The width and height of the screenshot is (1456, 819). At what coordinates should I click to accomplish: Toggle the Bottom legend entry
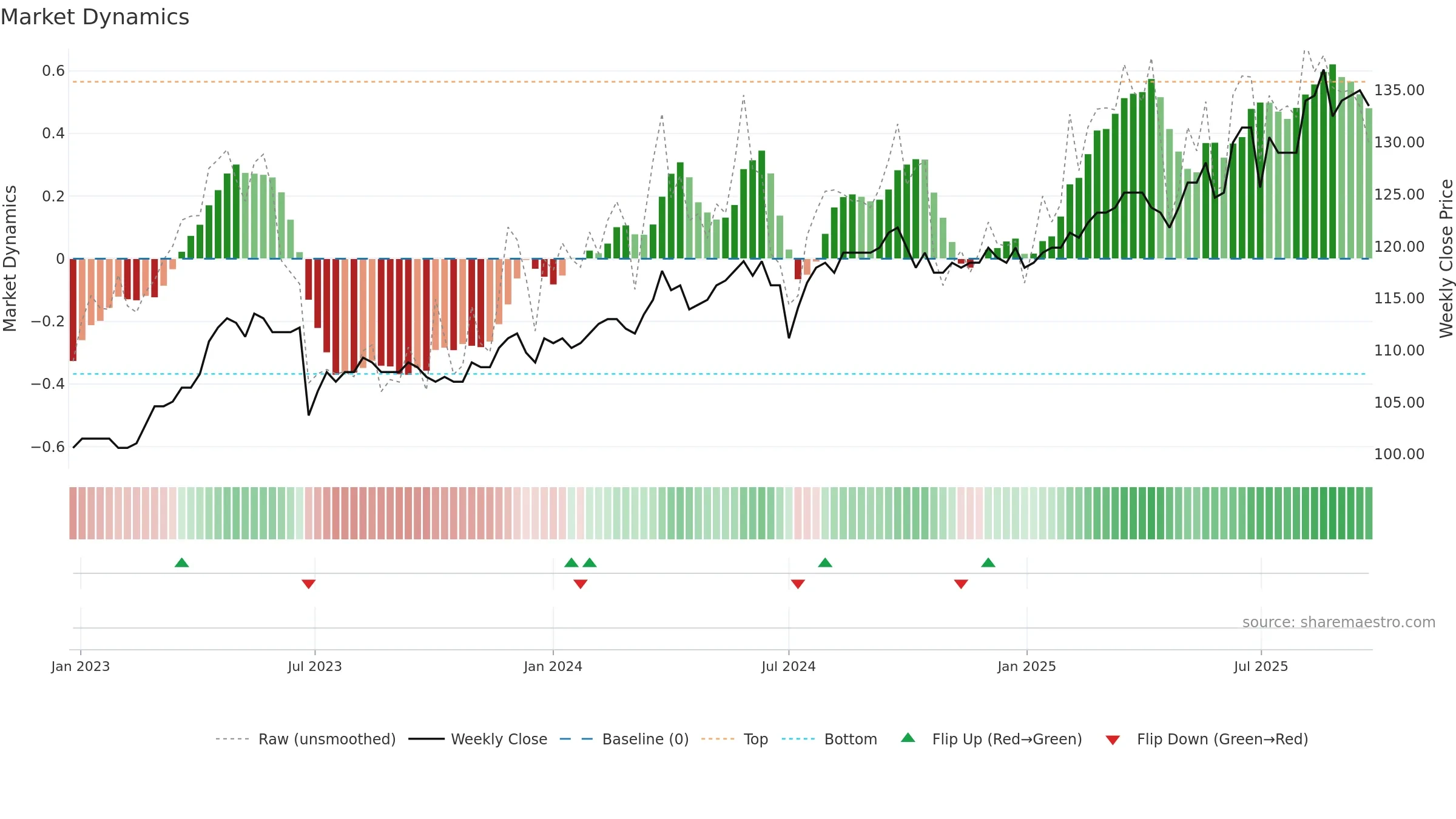[829, 739]
